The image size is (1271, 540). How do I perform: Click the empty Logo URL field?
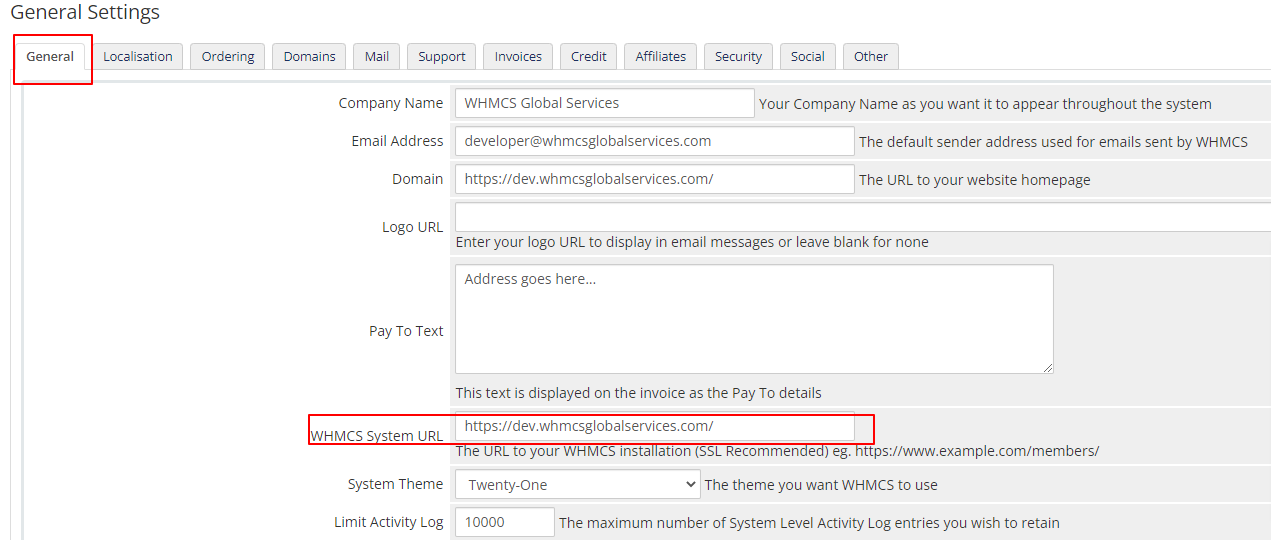point(860,217)
